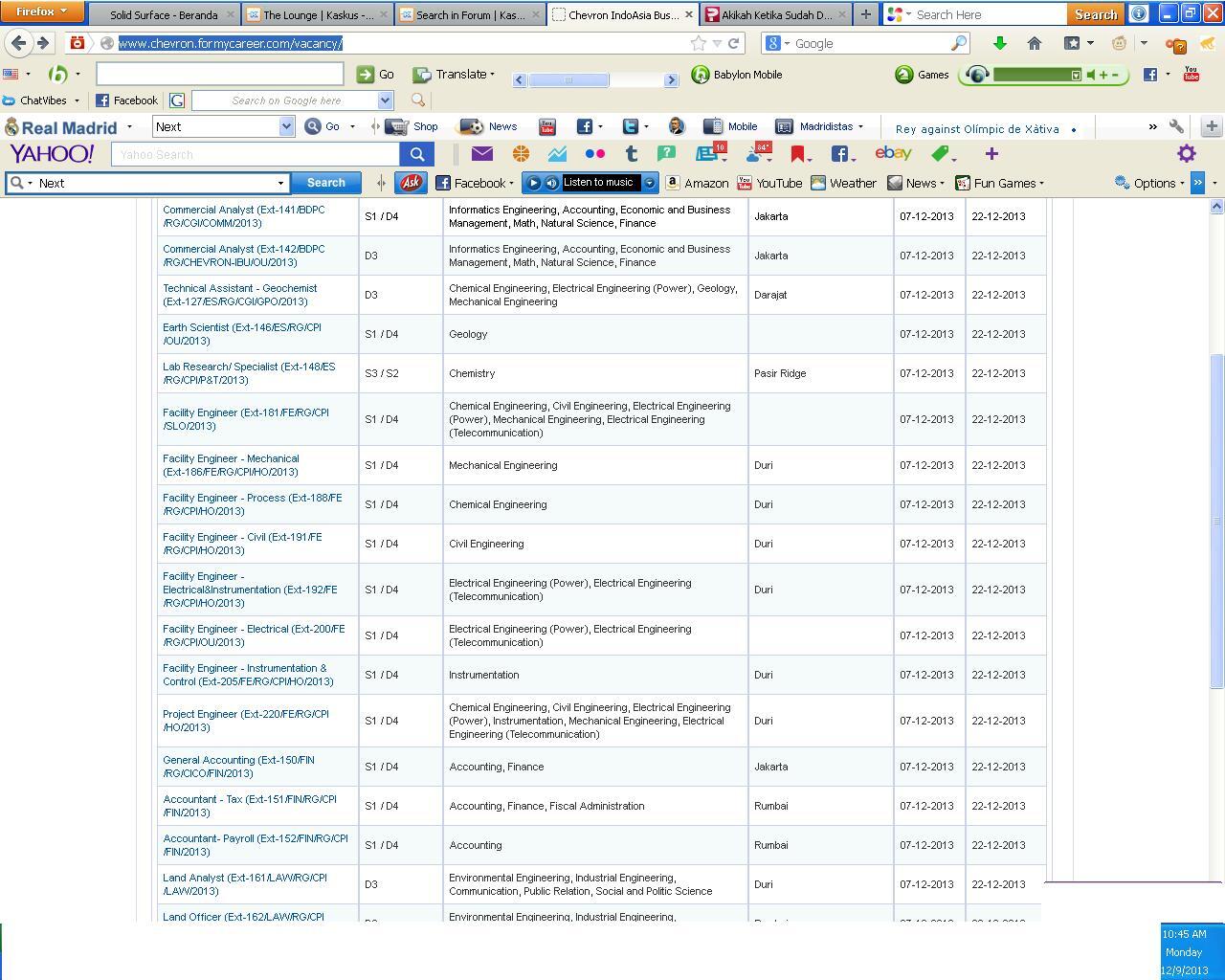Open Yahoo Finance chart icon

tap(557, 153)
